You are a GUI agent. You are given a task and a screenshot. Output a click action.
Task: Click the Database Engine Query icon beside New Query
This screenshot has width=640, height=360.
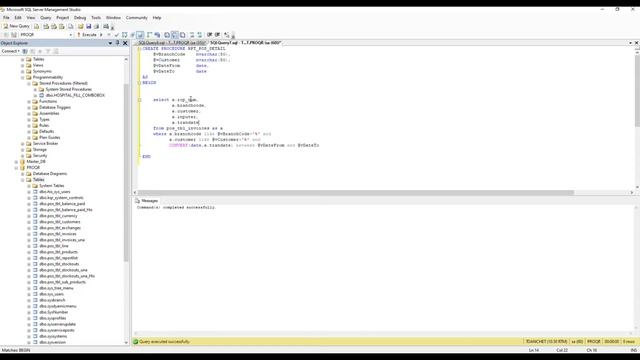[x=36, y=26]
